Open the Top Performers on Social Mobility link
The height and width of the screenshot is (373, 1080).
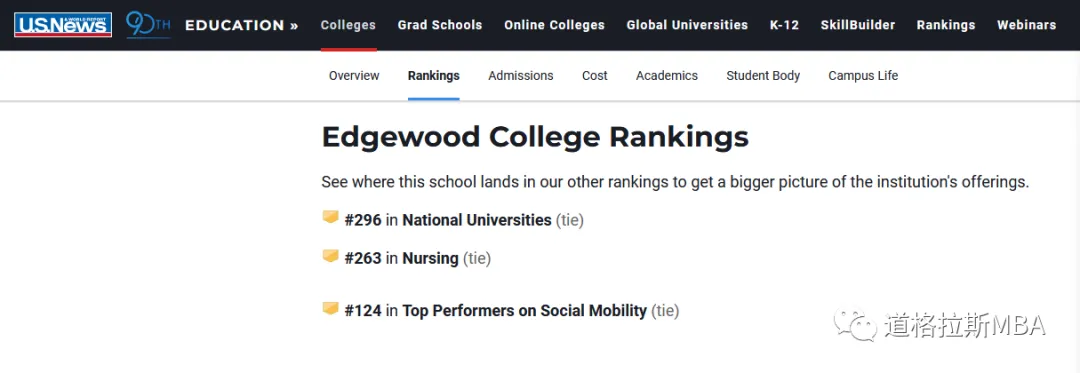pos(525,311)
